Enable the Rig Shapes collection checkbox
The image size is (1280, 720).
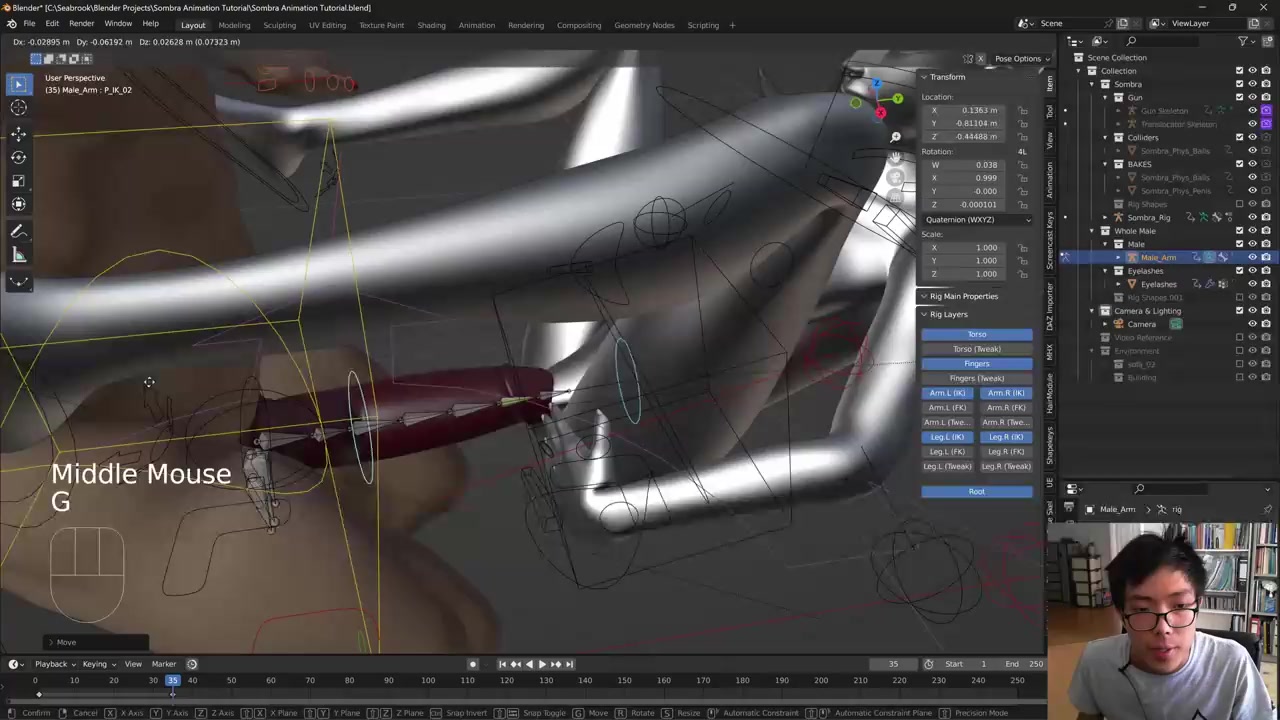pos(1239,204)
